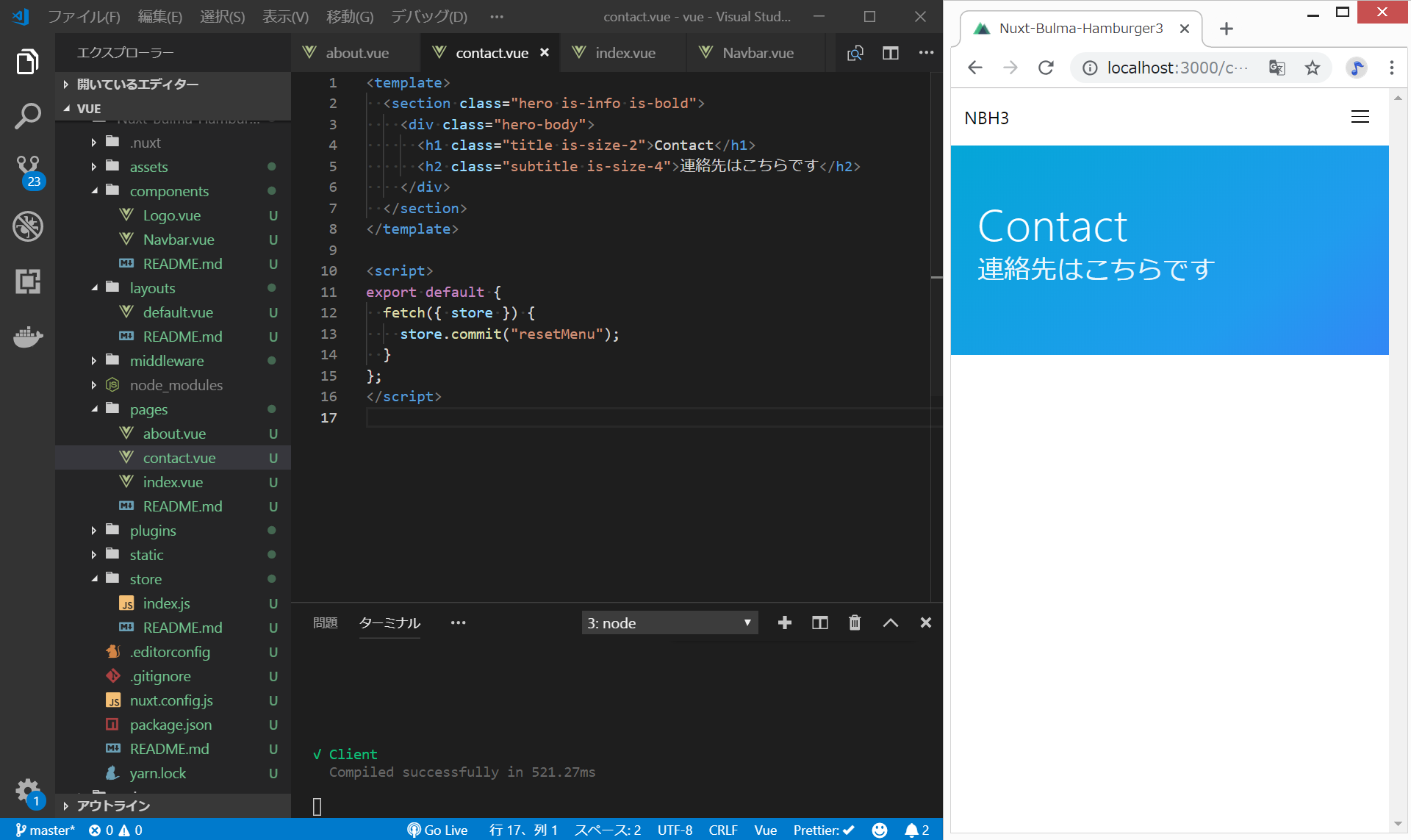Click the NBH3 brand link
The width and height of the screenshot is (1411, 840).
point(986,118)
